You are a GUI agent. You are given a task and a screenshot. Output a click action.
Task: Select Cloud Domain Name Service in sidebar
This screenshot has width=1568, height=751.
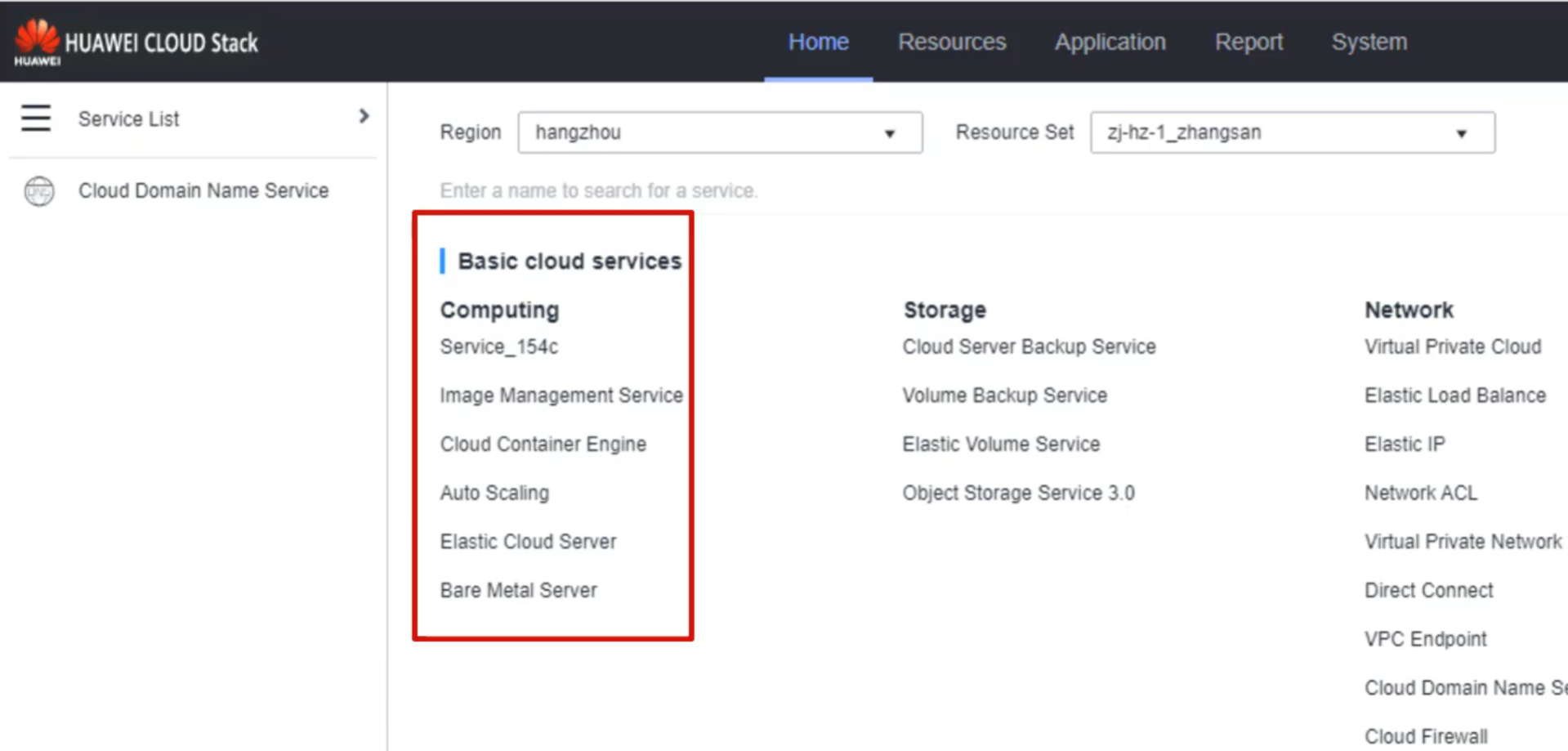pos(203,190)
